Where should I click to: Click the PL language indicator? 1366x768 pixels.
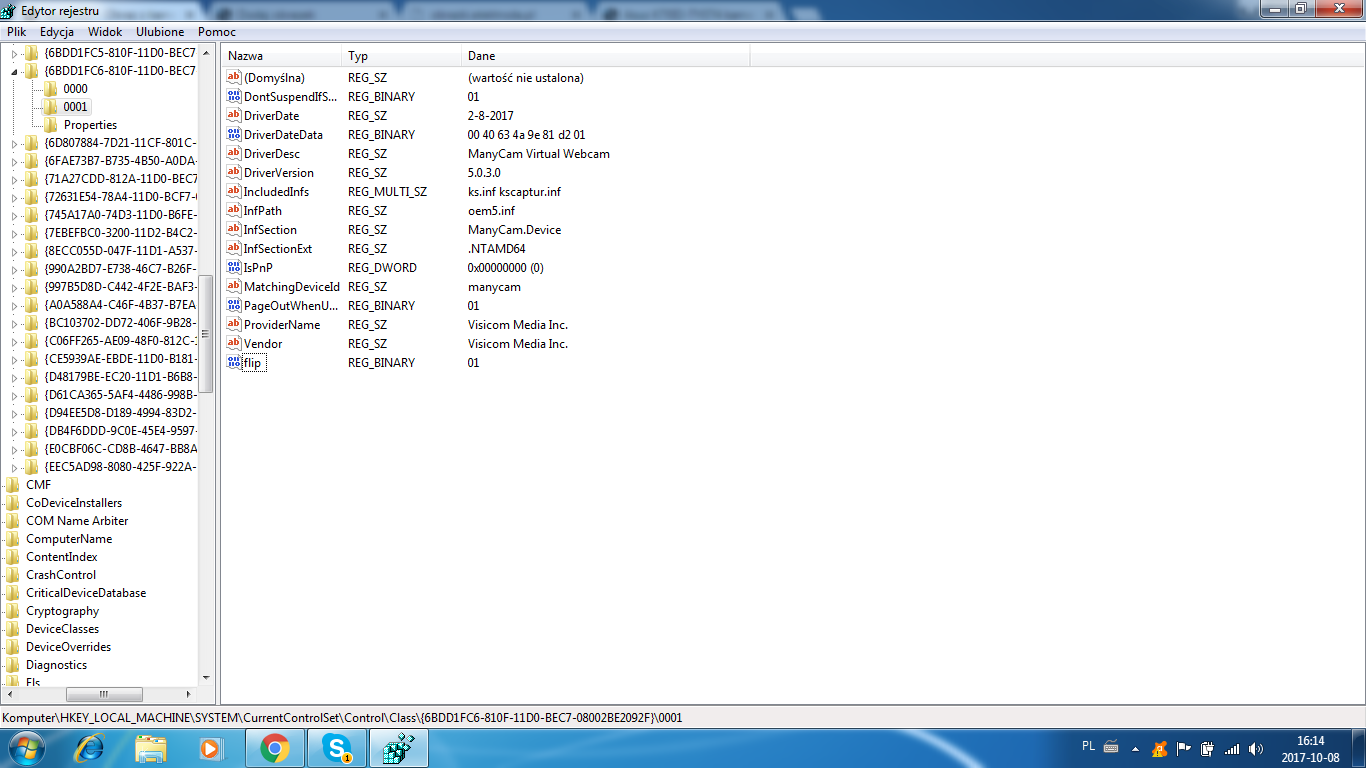1088,746
